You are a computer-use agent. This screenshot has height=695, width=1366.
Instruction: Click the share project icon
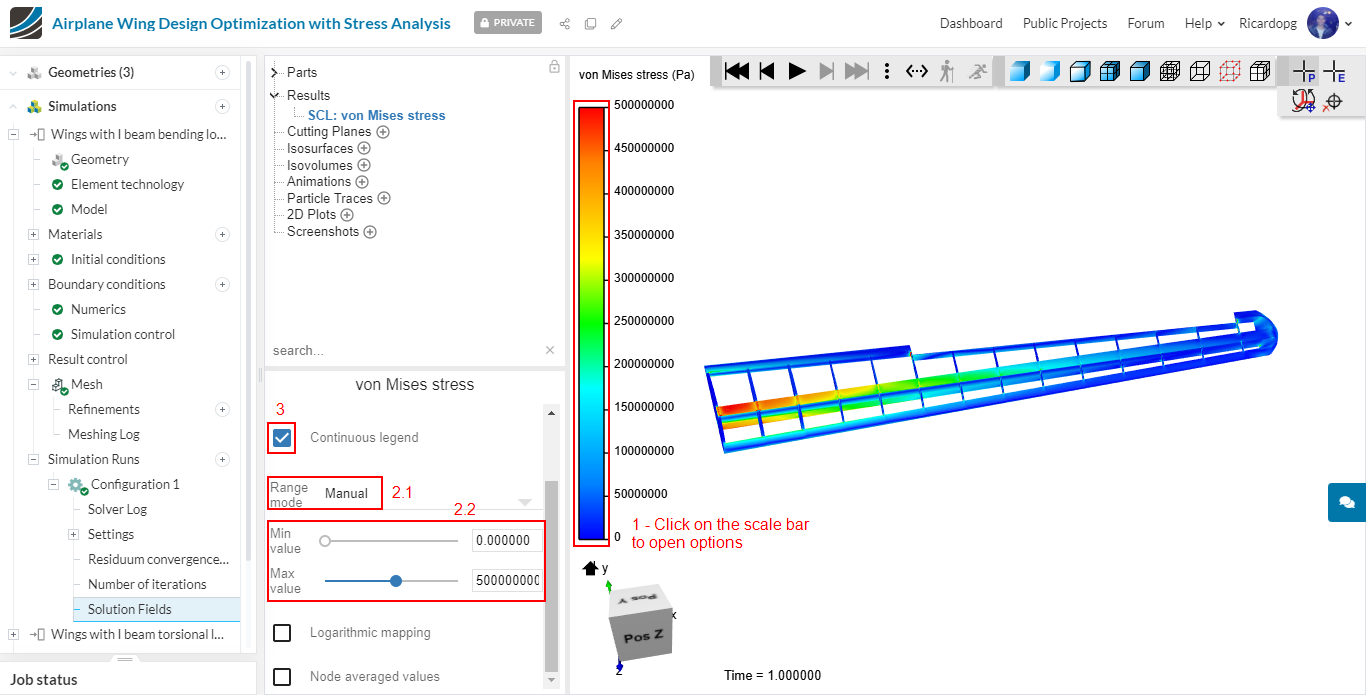[564, 23]
